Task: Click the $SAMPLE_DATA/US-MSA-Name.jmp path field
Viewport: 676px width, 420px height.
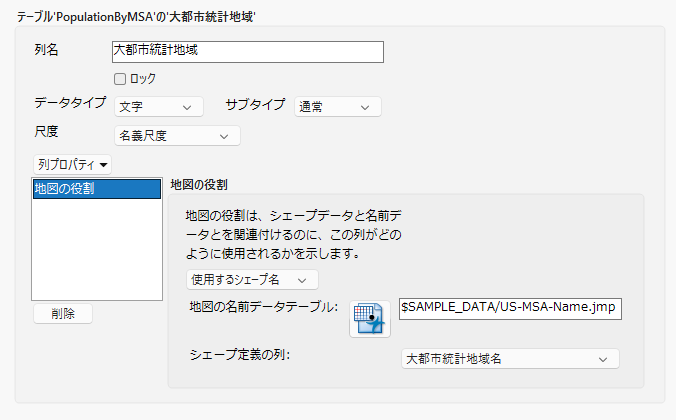Action: 510,308
